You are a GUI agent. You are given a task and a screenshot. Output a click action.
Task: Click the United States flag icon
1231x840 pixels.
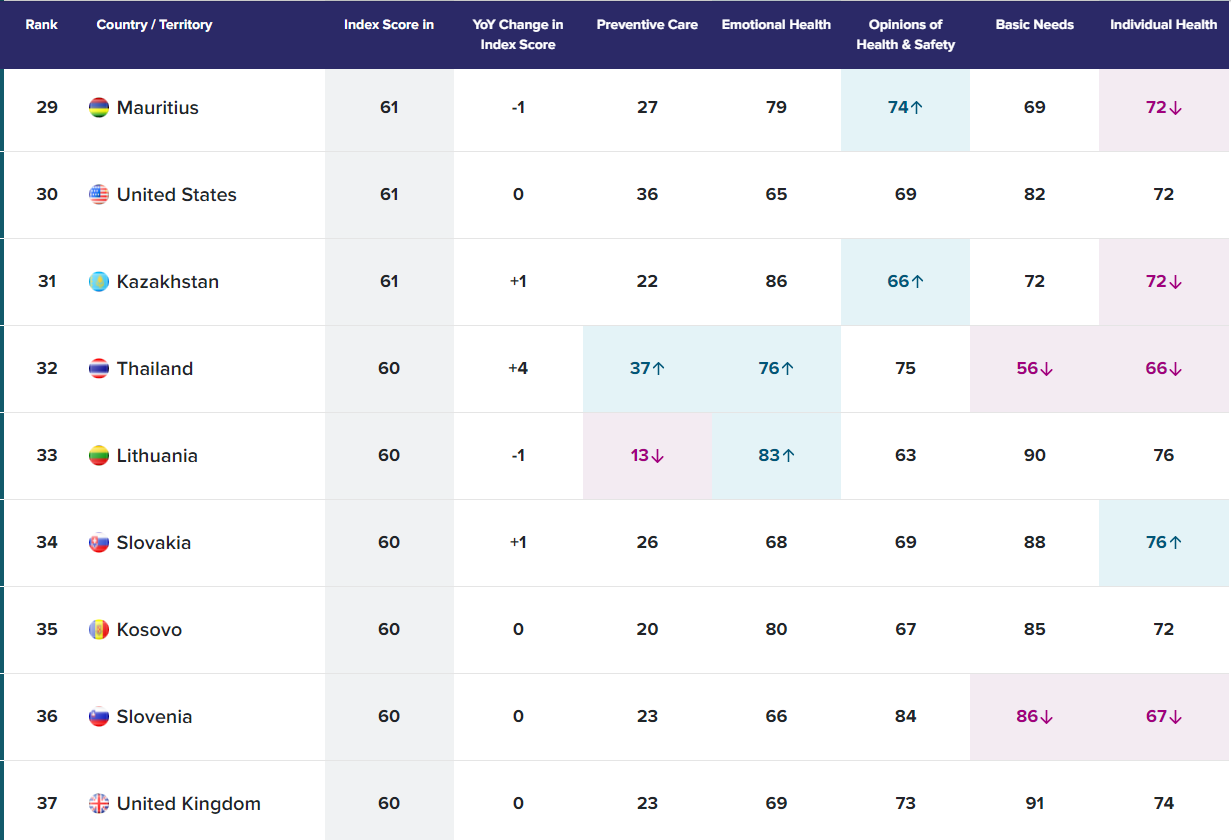99,195
